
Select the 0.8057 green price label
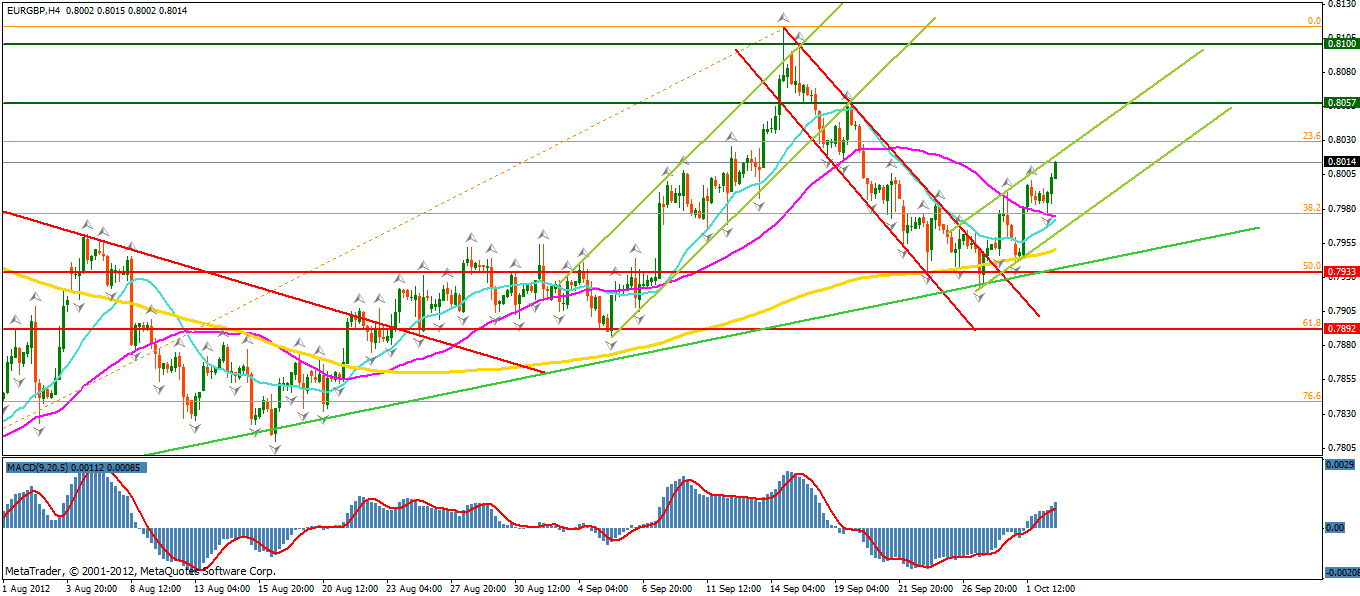[x=1340, y=103]
